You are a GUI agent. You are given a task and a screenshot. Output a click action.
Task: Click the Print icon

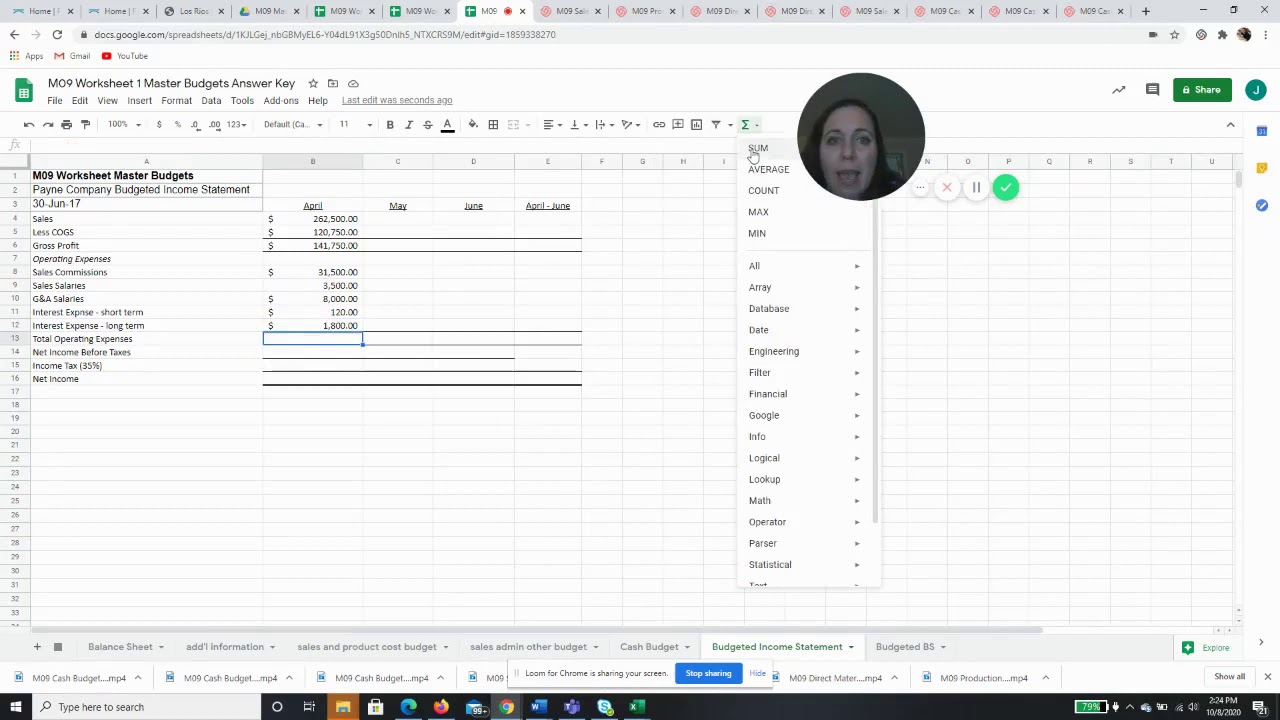coord(66,124)
